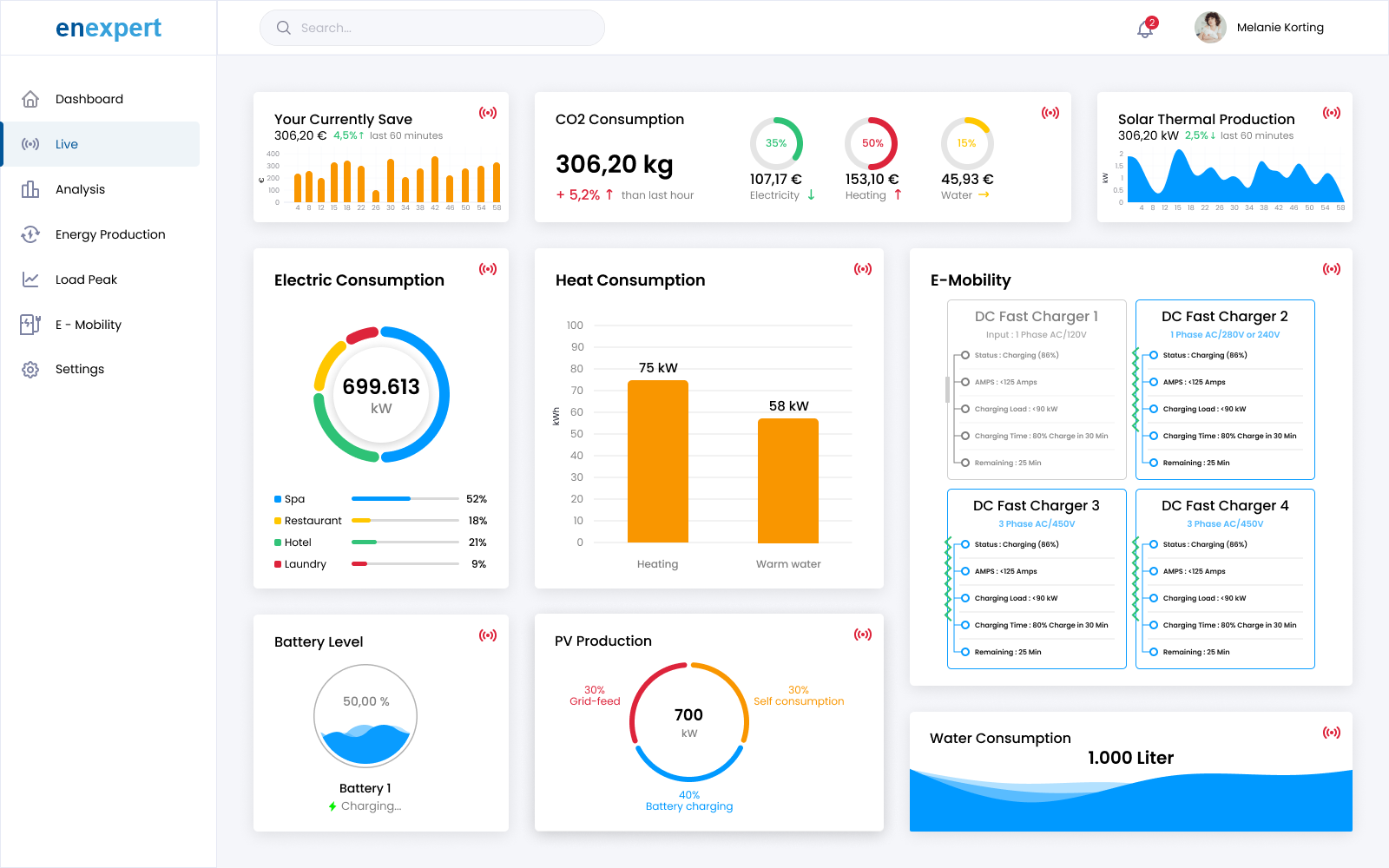Click live indicator on PV Production card
This screenshot has height=868, width=1389.
pos(863,635)
